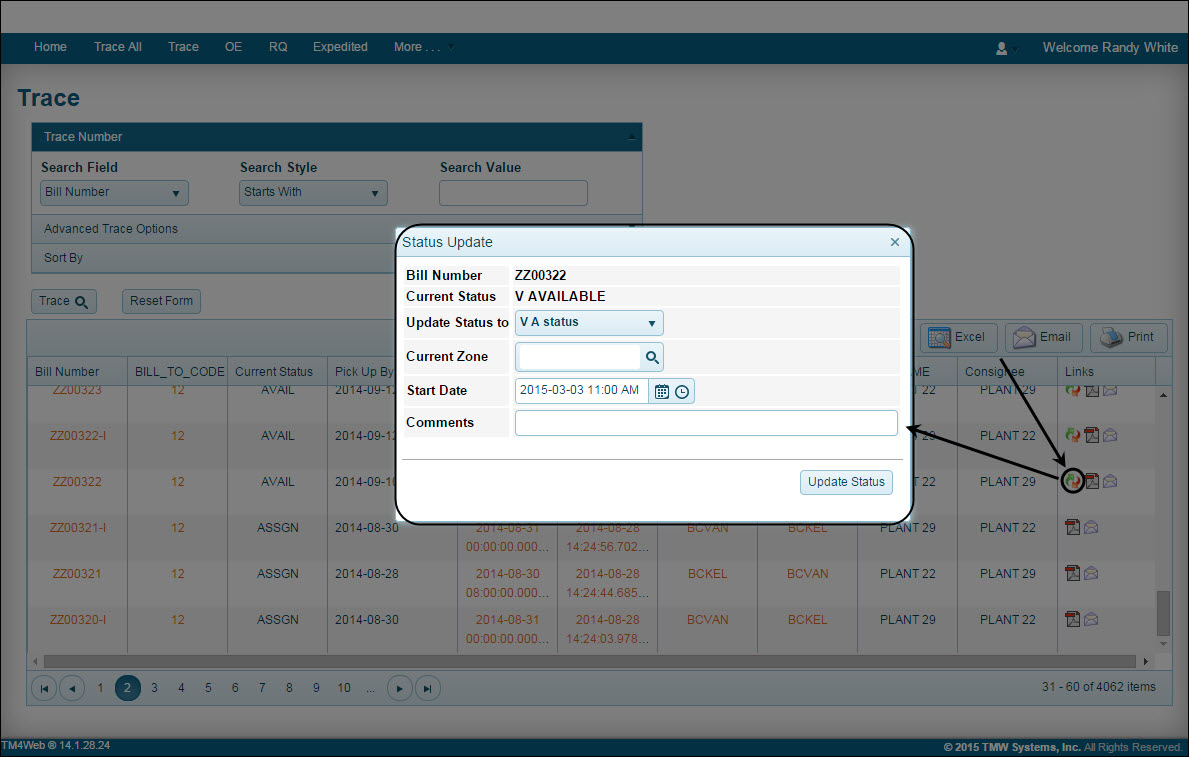Click status update icon for bill ZZ00322-I
1189x757 pixels.
coord(1072,435)
